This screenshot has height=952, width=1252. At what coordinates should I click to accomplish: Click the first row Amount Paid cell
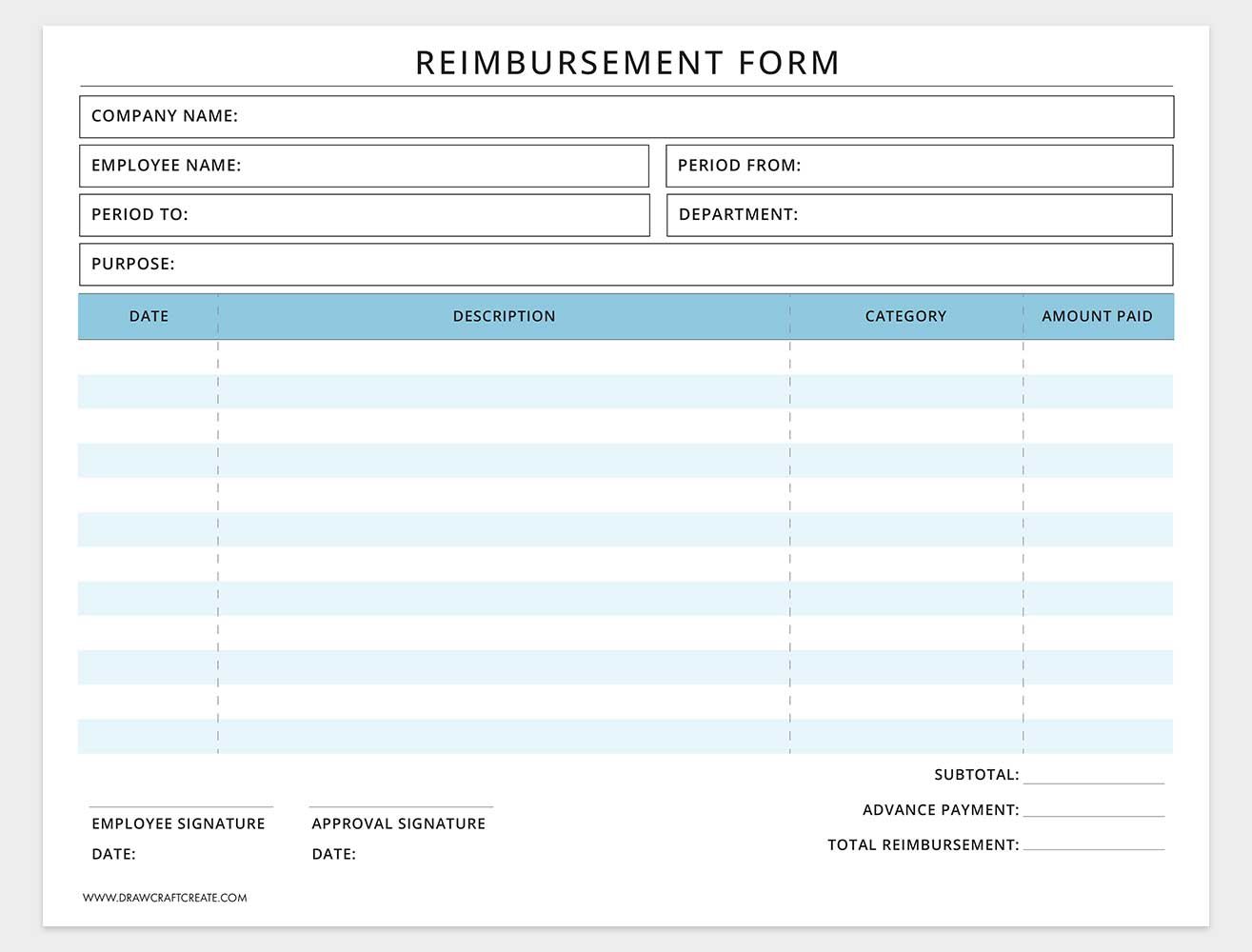(1098, 357)
